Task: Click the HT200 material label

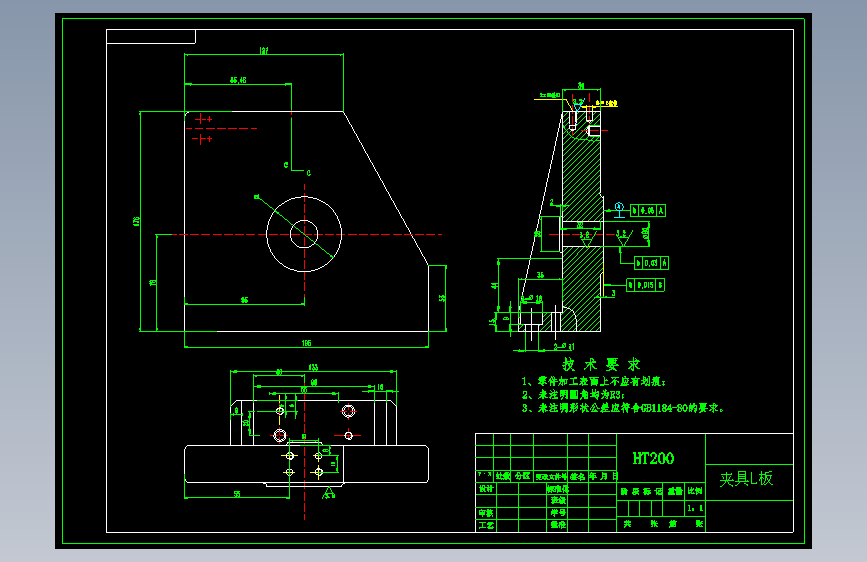Action: [x=653, y=459]
